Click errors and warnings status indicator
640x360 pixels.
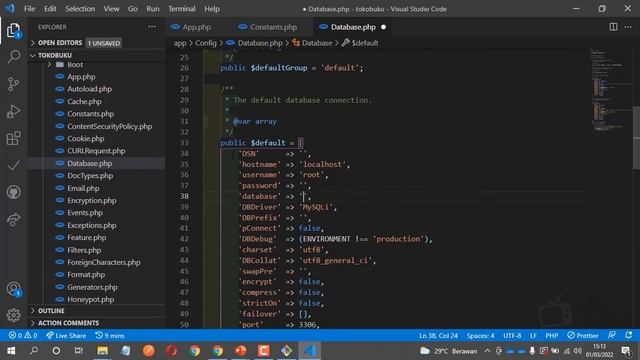coord(23,336)
